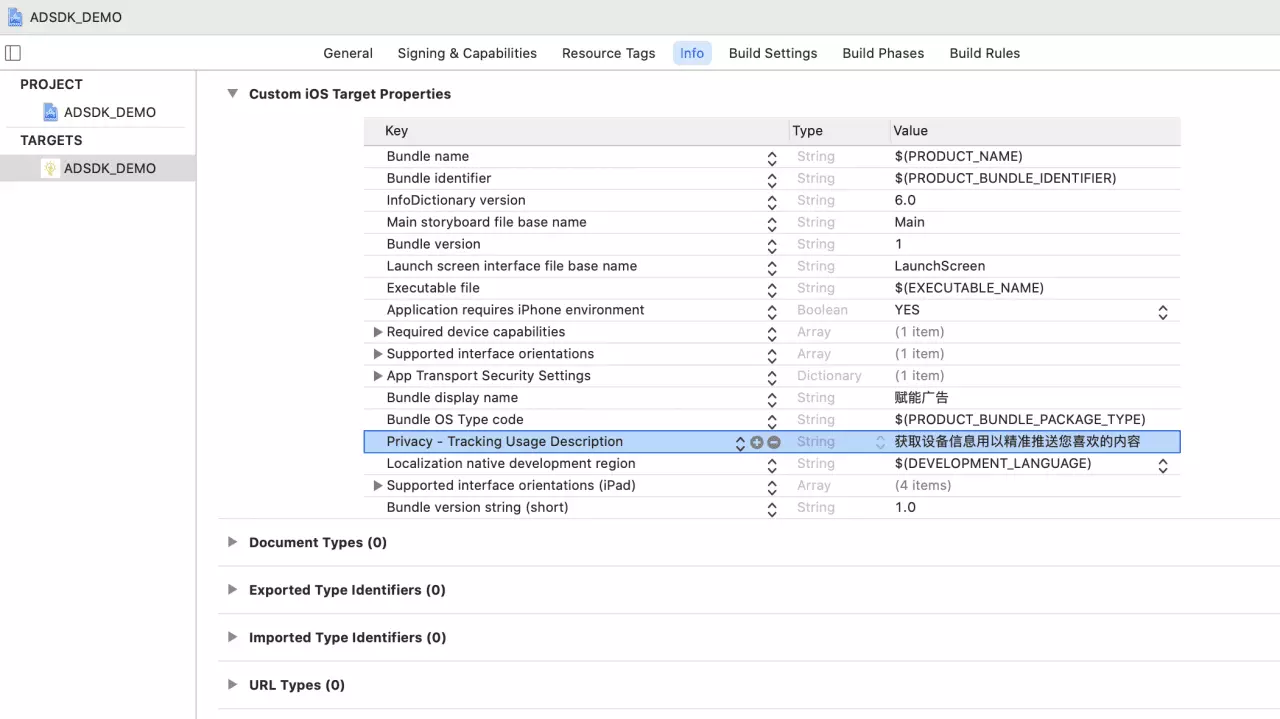Screen dimensions: 1280x719
Task: Select ADSDK_DEMO target icon under TARGETS
Action: pos(51,168)
